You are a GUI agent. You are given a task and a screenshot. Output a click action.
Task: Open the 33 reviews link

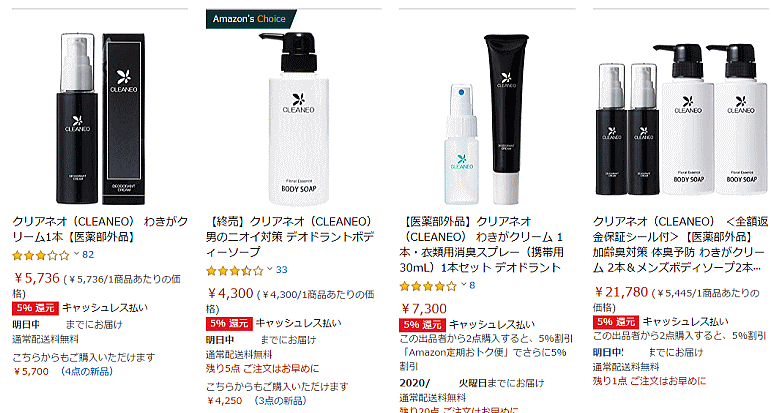pyautogui.click(x=282, y=270)
